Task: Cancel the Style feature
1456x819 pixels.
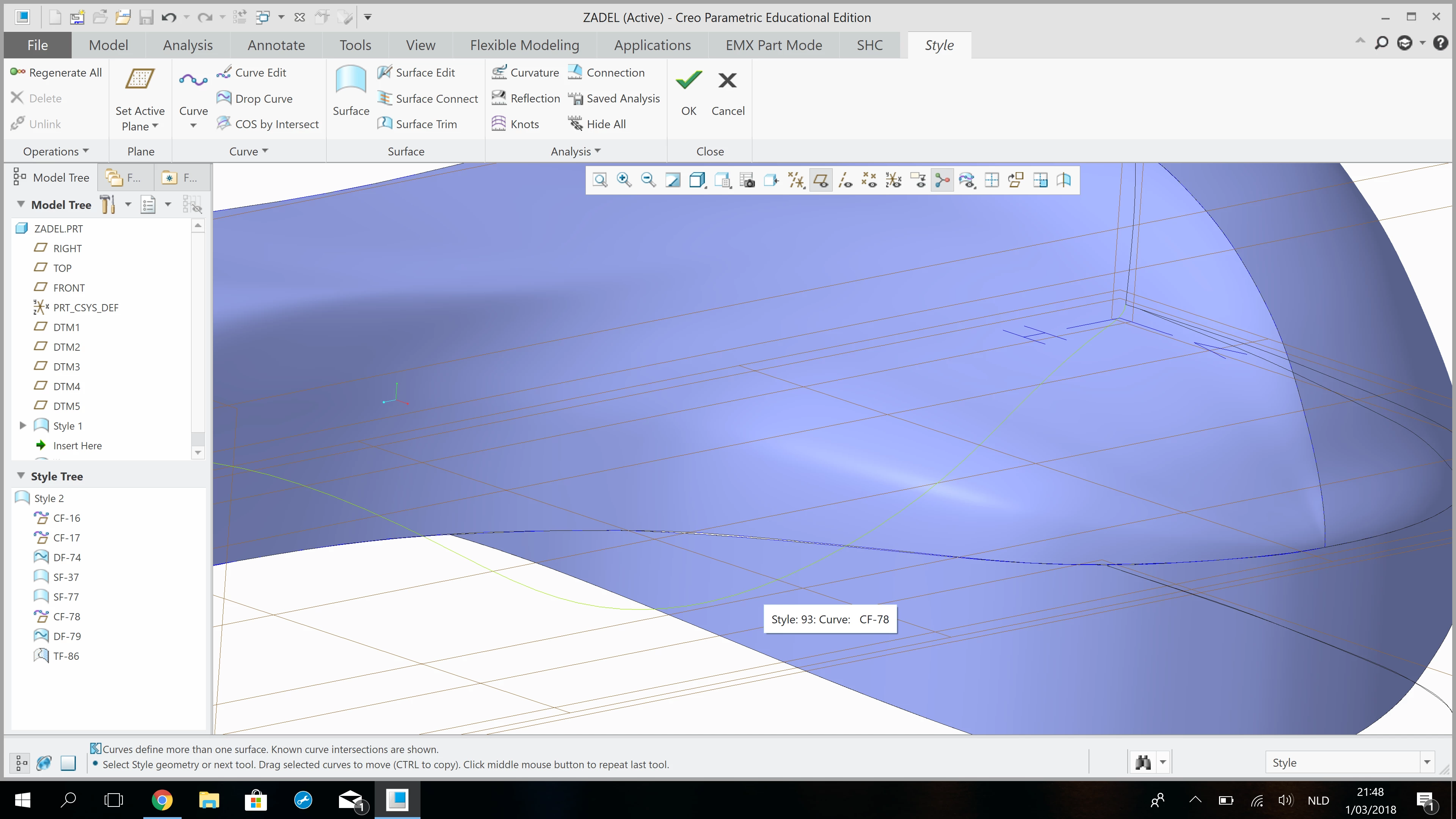Action: point(728,93)
